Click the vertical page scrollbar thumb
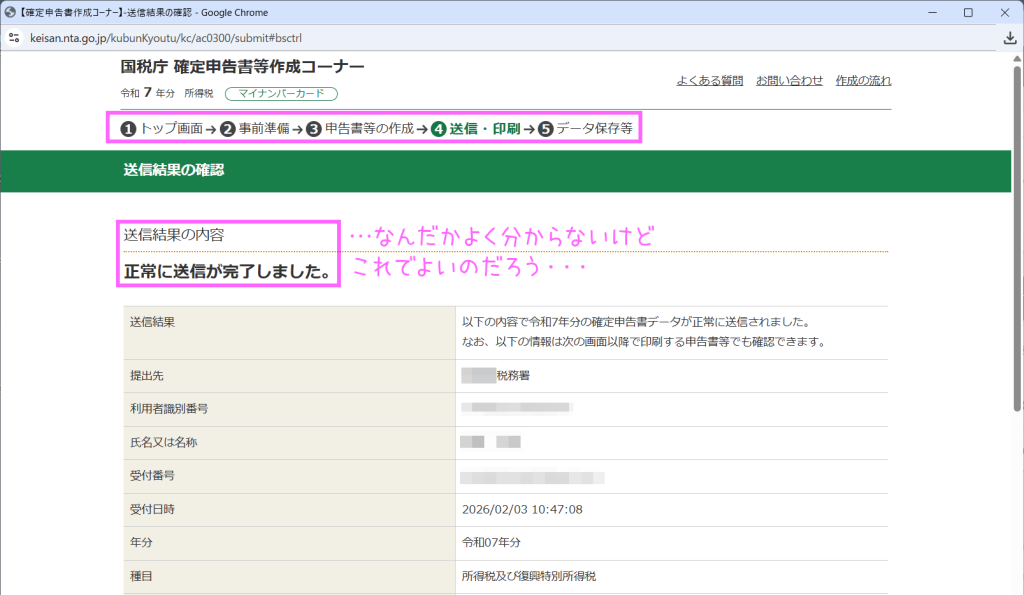Image resolution: width=1024 pixels, height=595 pixels. coord(1018,240)
